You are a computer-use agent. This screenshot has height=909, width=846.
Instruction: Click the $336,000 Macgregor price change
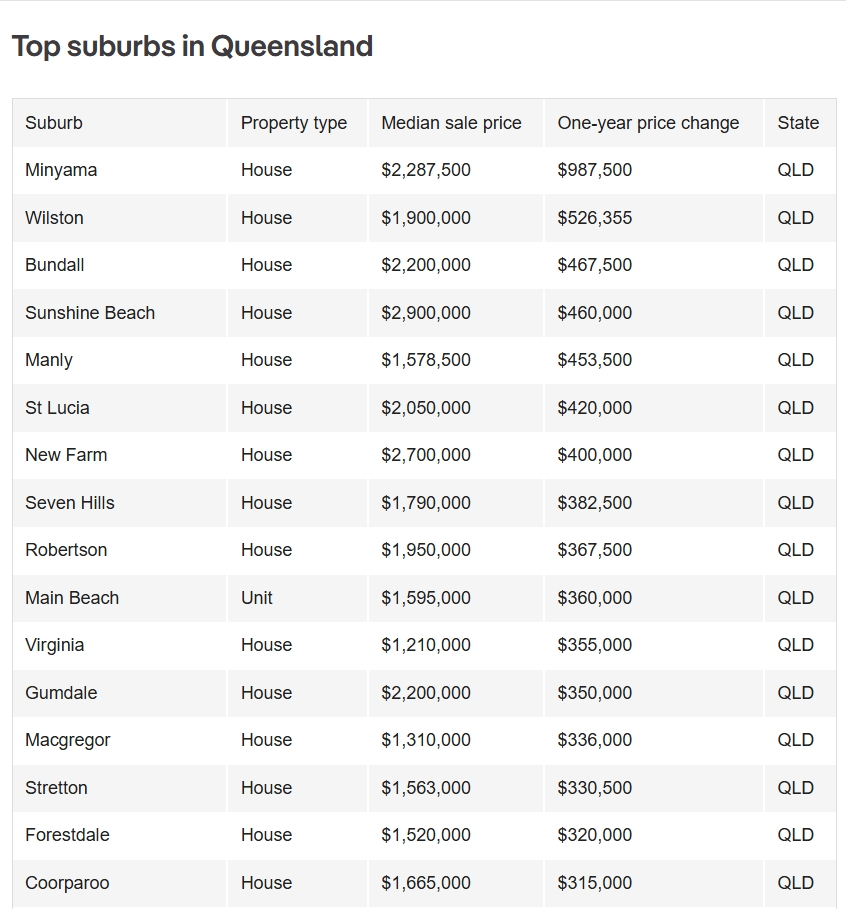[594, 740]
